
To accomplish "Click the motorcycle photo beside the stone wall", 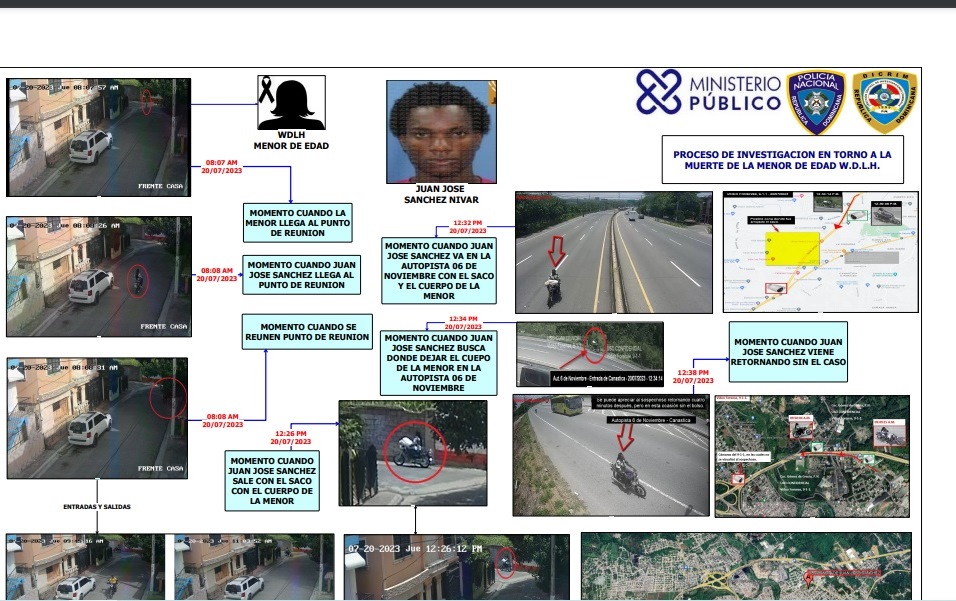I will point(413,453).
